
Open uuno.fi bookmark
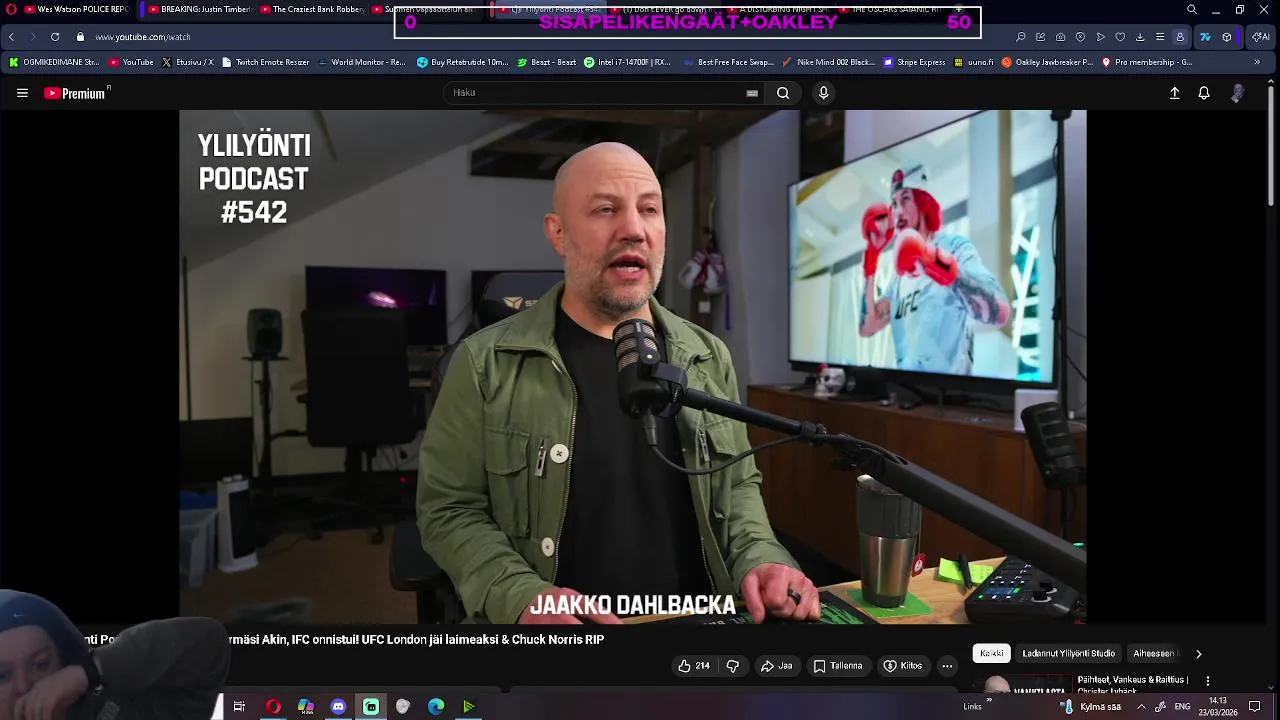tap(974, 62)
